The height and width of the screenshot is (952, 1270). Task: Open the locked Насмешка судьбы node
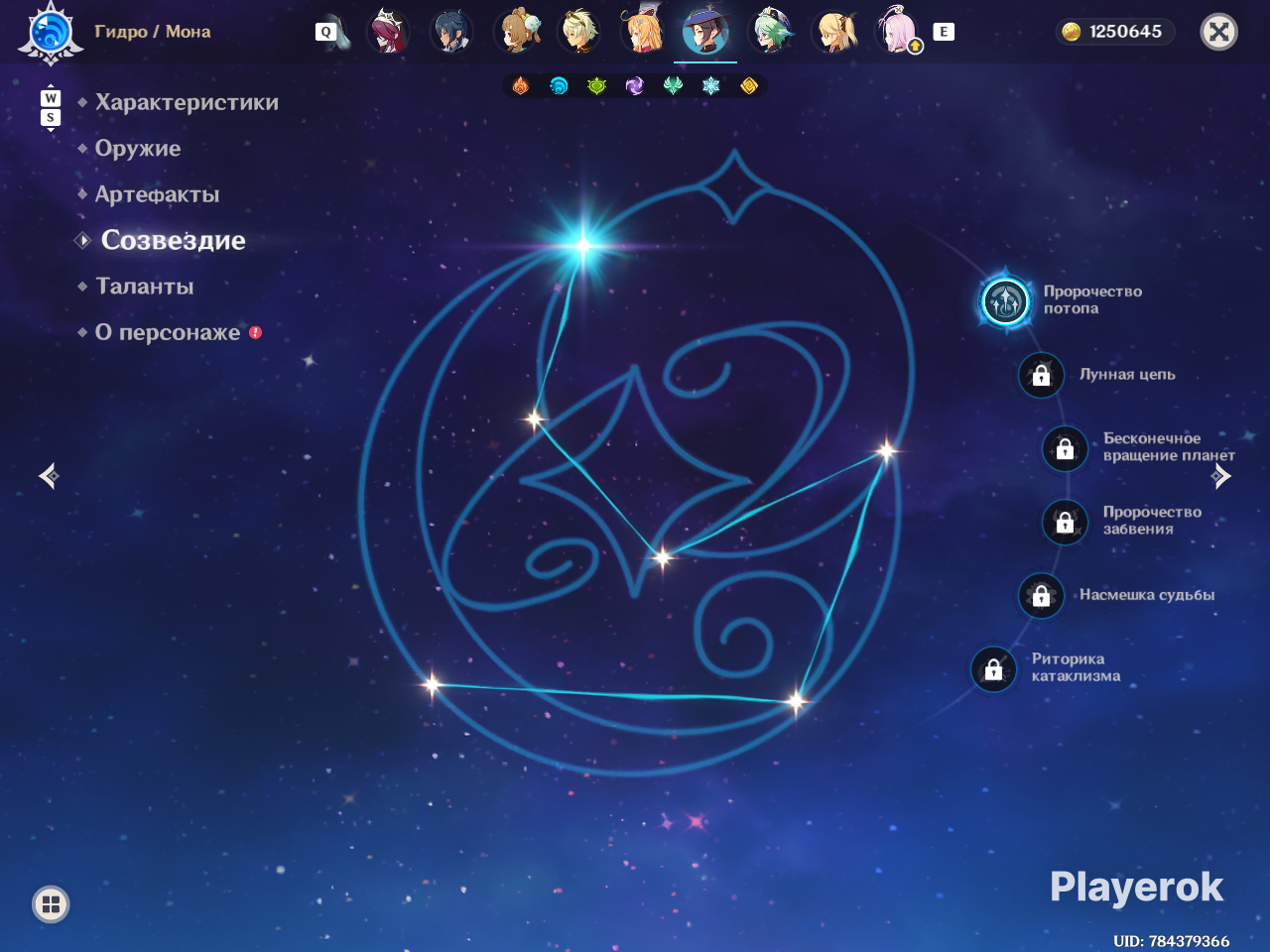point(1042,595)
